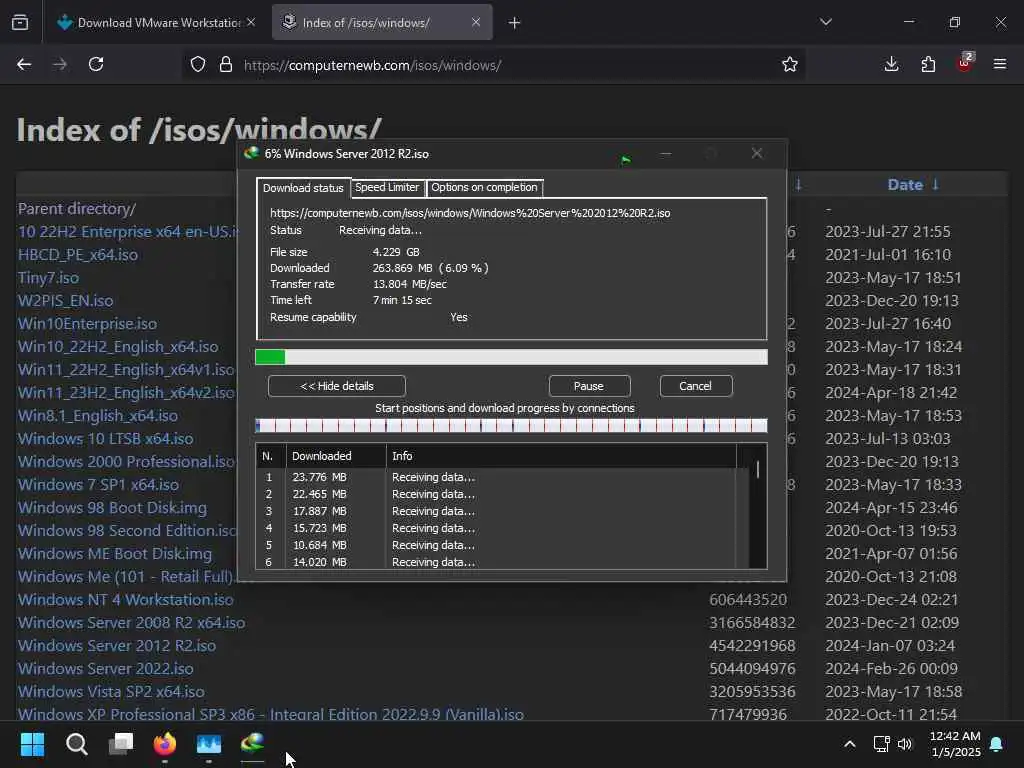The image size is (1024, 768).
Task: Open the Windows Start menu
Action: [32, 744]
